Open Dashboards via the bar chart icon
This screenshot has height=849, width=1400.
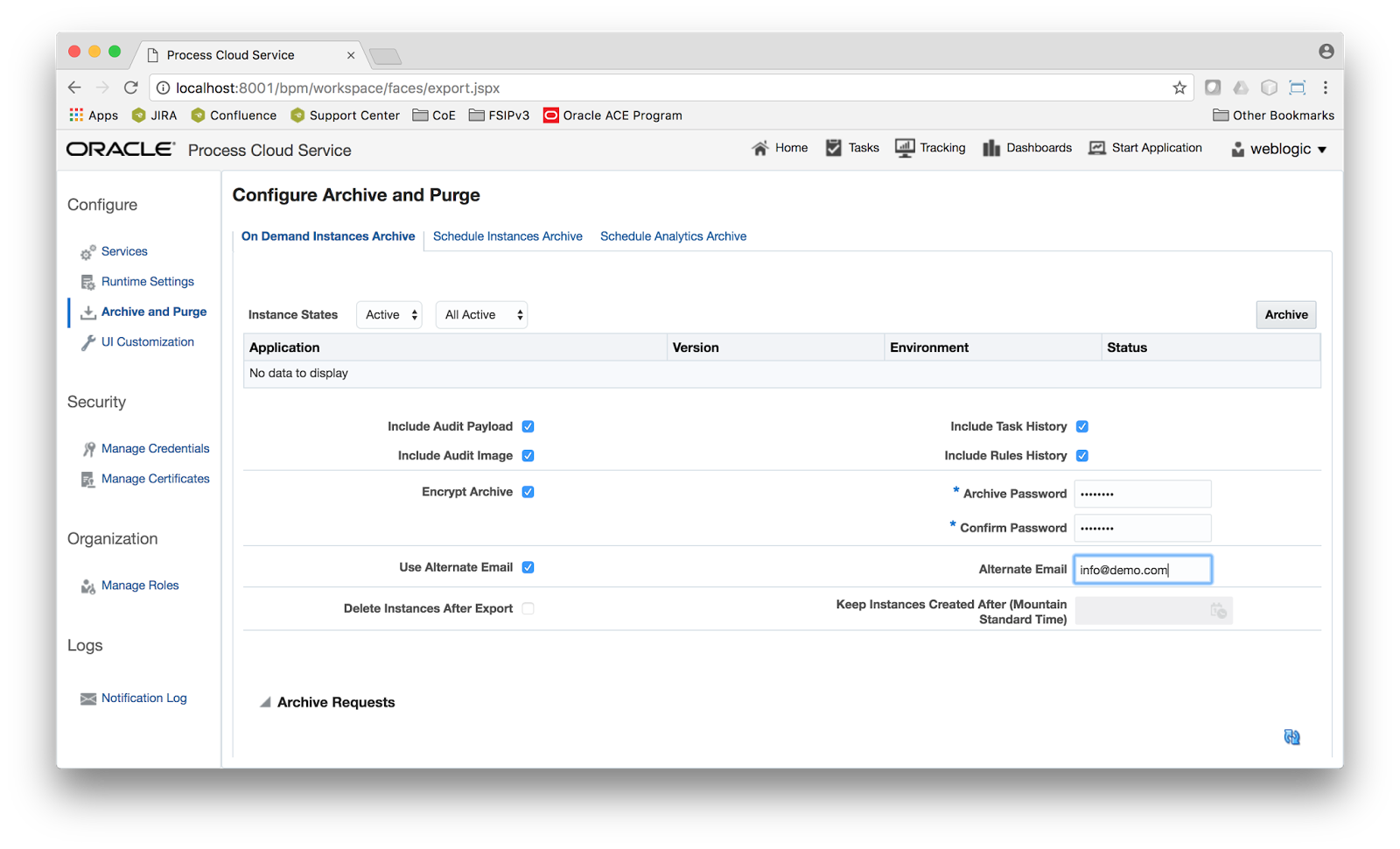(x=991, y=147)
